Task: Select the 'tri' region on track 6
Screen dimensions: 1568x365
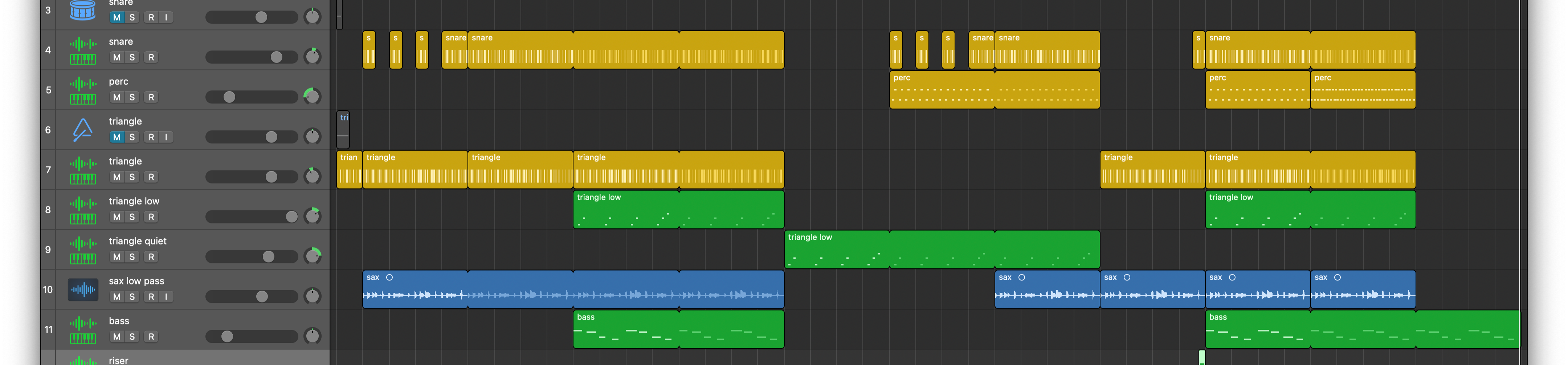Action: pos(343,129)
